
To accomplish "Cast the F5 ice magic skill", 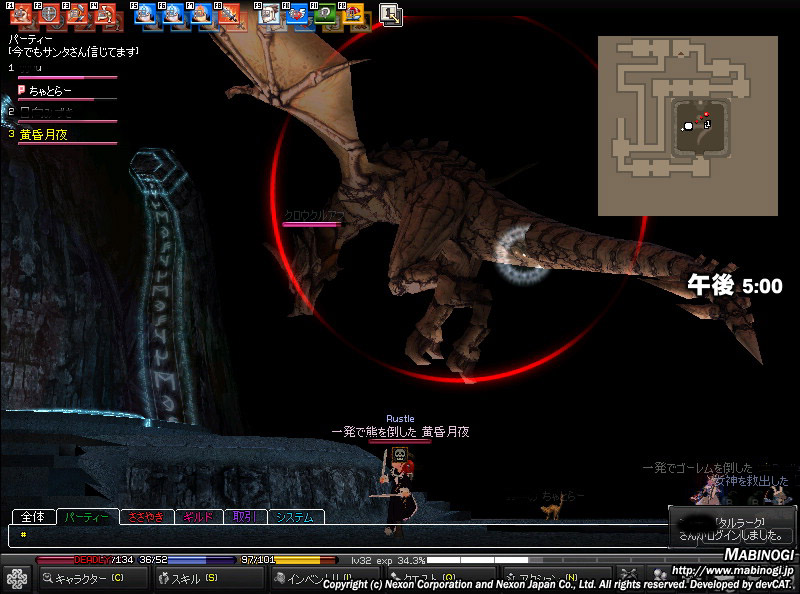I will pos(145,14).
